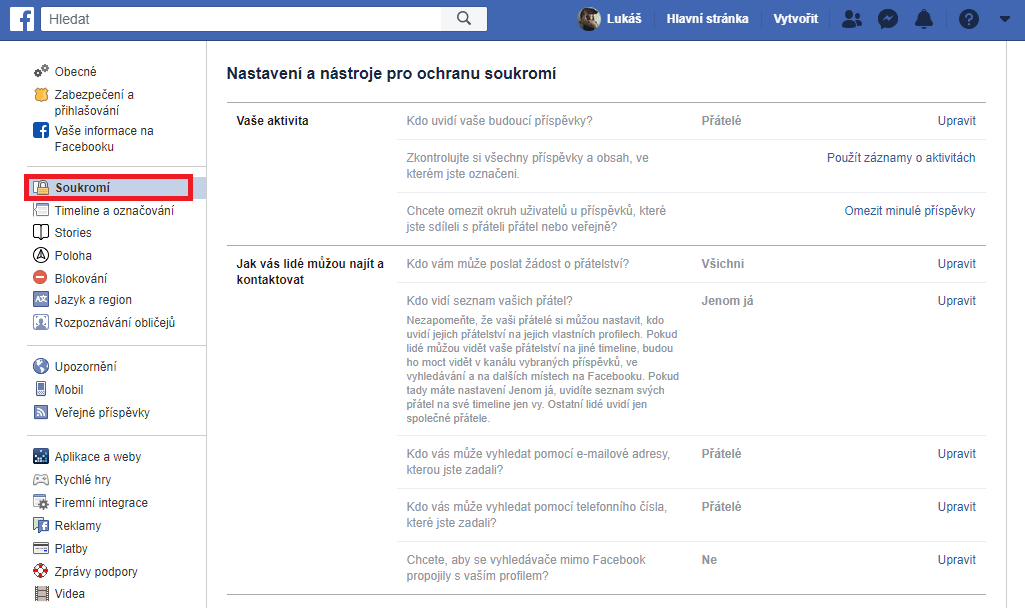Click Omezit minulé příspěvky link
The height and width of the screenshot is (608, 1025).
[x=909, y=211]
